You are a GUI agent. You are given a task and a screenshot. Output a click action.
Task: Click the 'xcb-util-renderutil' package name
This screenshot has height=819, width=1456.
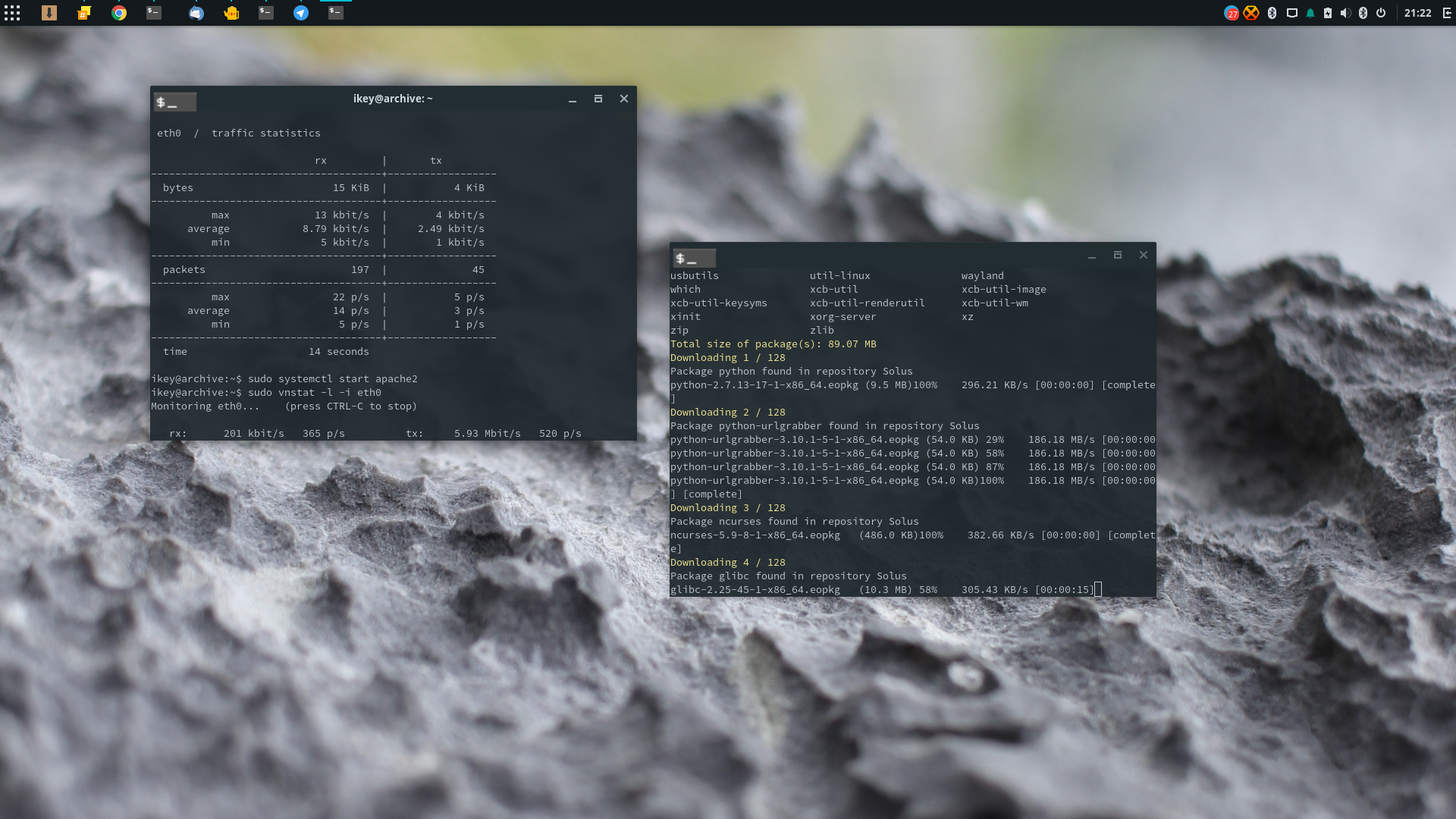tap(868, 303)
